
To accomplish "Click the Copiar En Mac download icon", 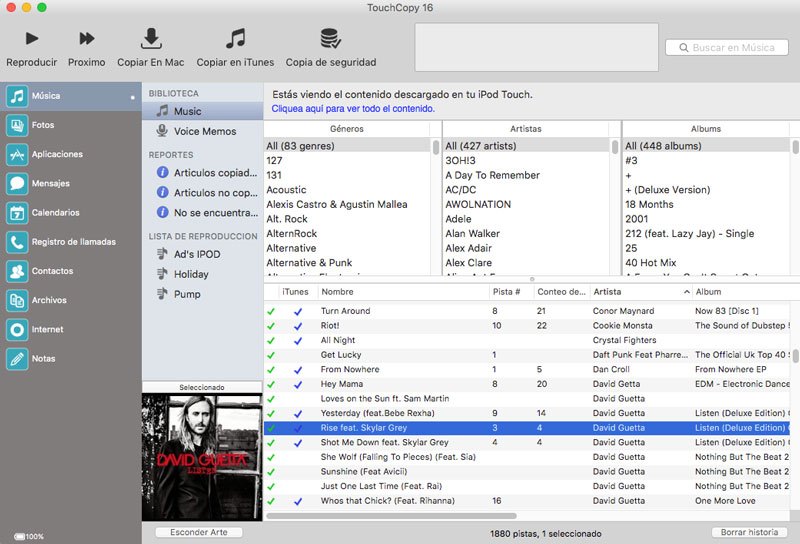I will point(151,39).
